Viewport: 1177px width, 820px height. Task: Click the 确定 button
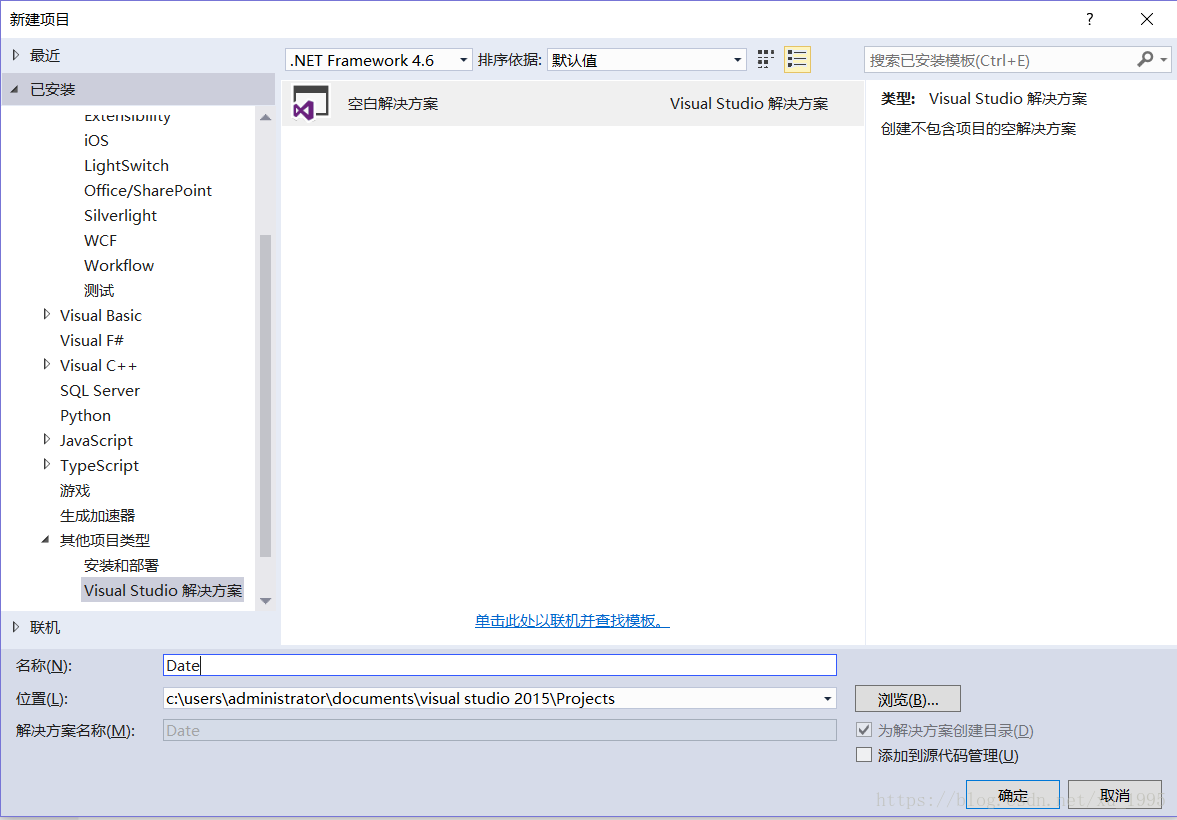tap(1013, 794)
